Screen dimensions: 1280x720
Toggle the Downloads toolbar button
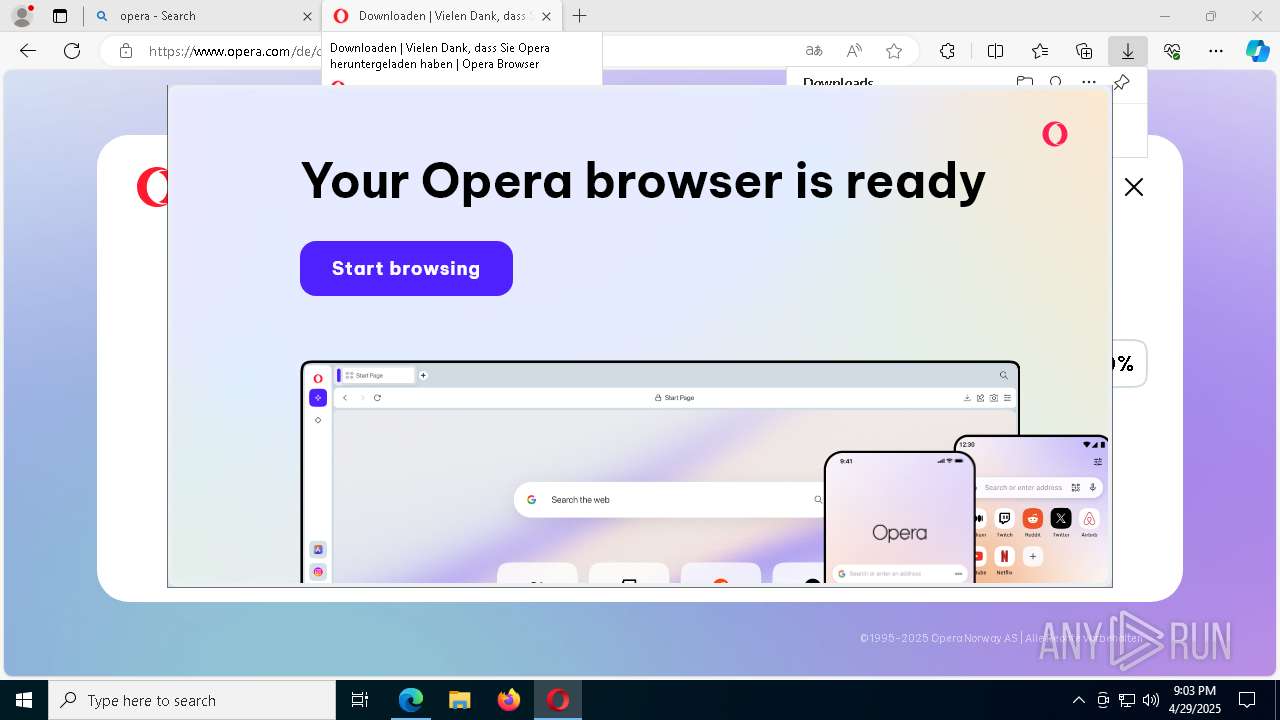(1128, 51)
